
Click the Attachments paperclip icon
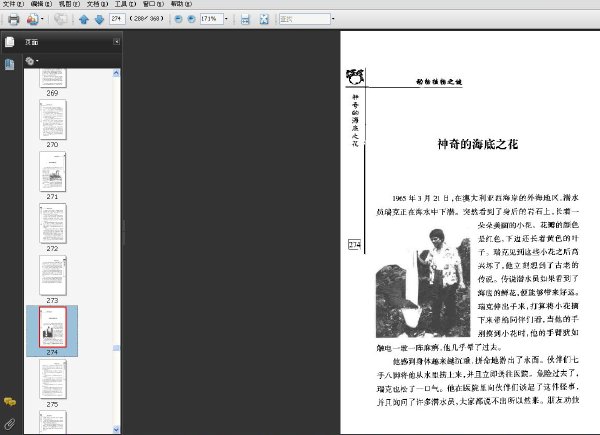point(10,424)
